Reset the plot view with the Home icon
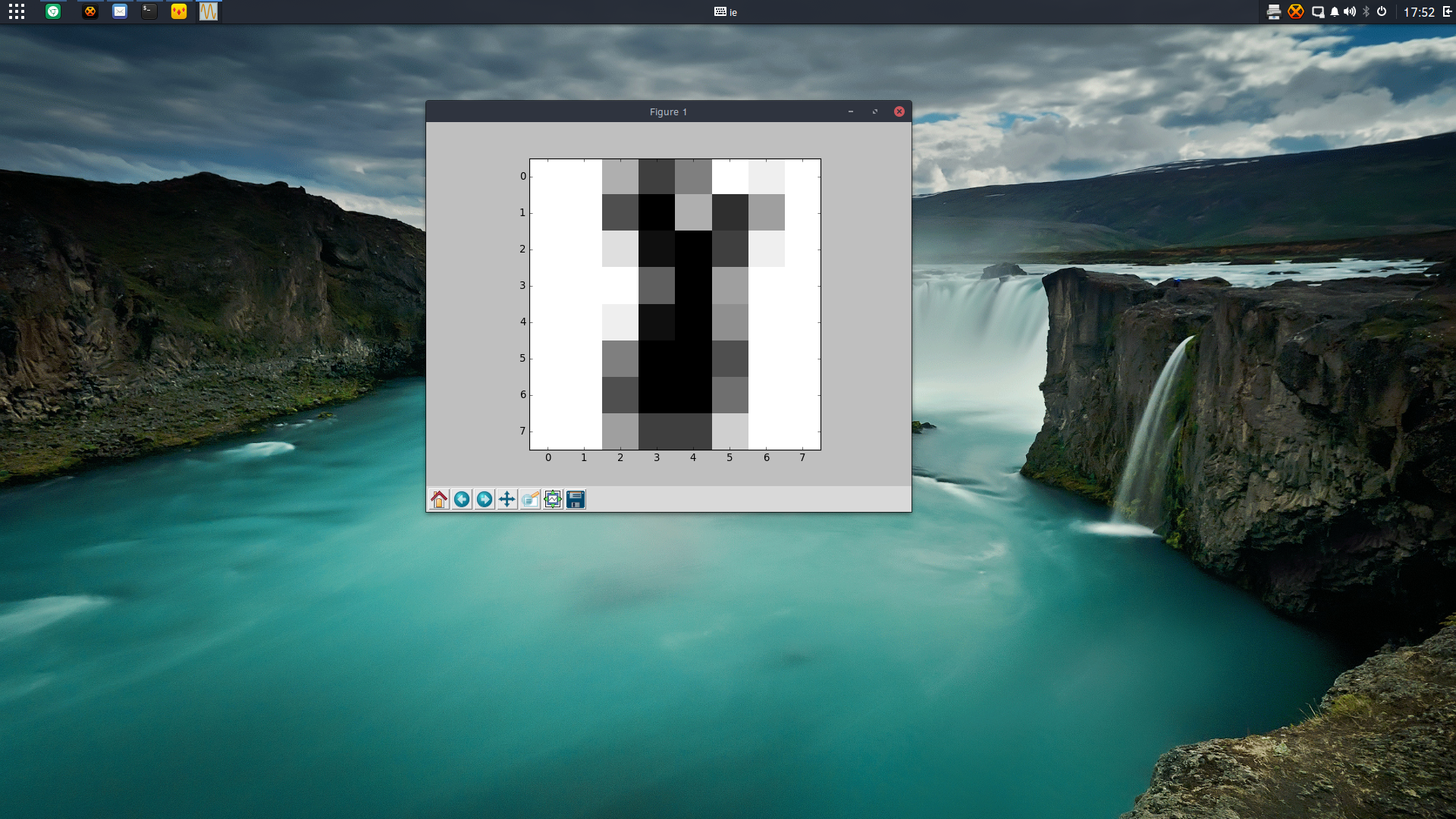The height and width of the screenshot is (819, 1456). point(439,499)
